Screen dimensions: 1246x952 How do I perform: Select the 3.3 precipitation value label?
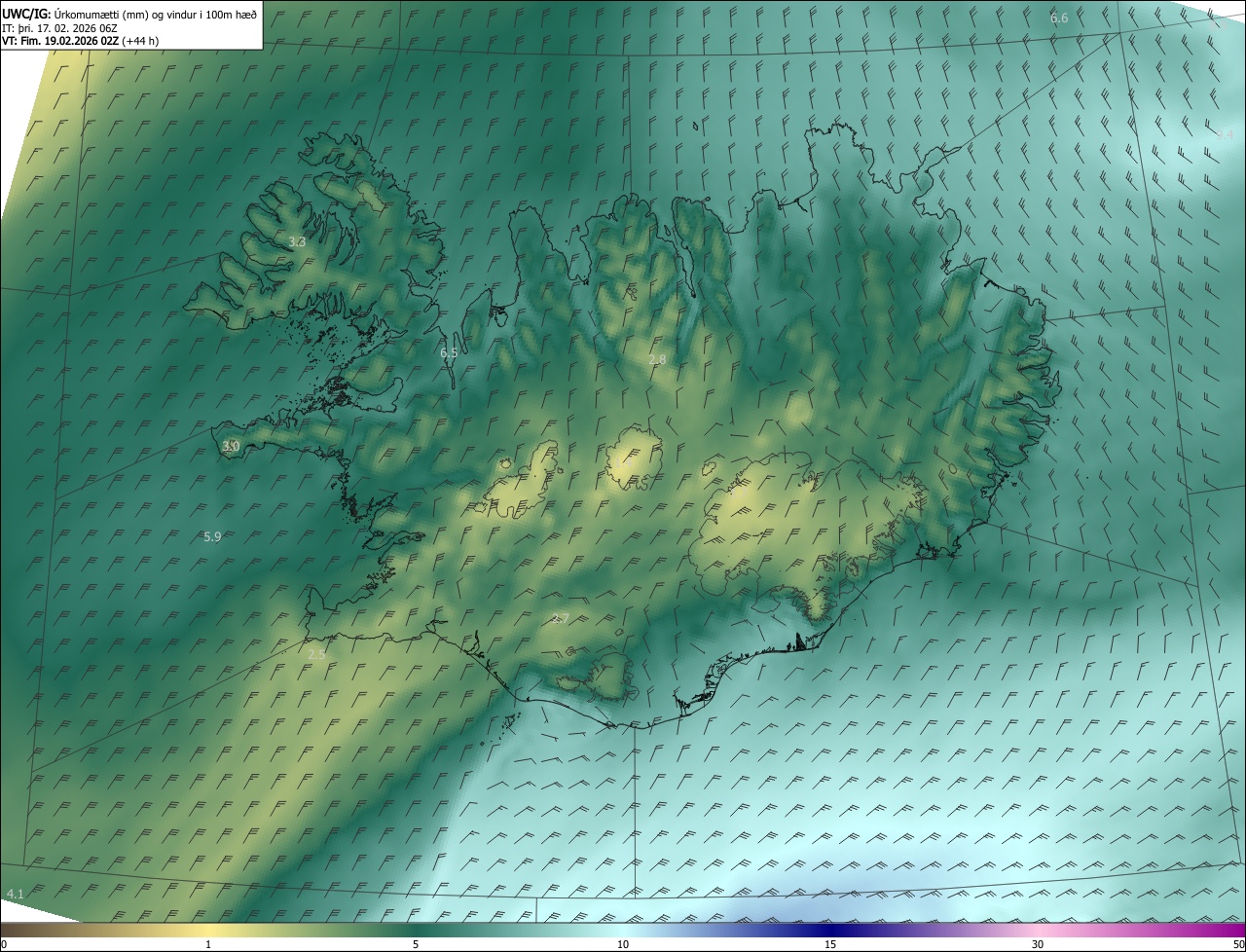pyautogui.click(x=297, y=241)
